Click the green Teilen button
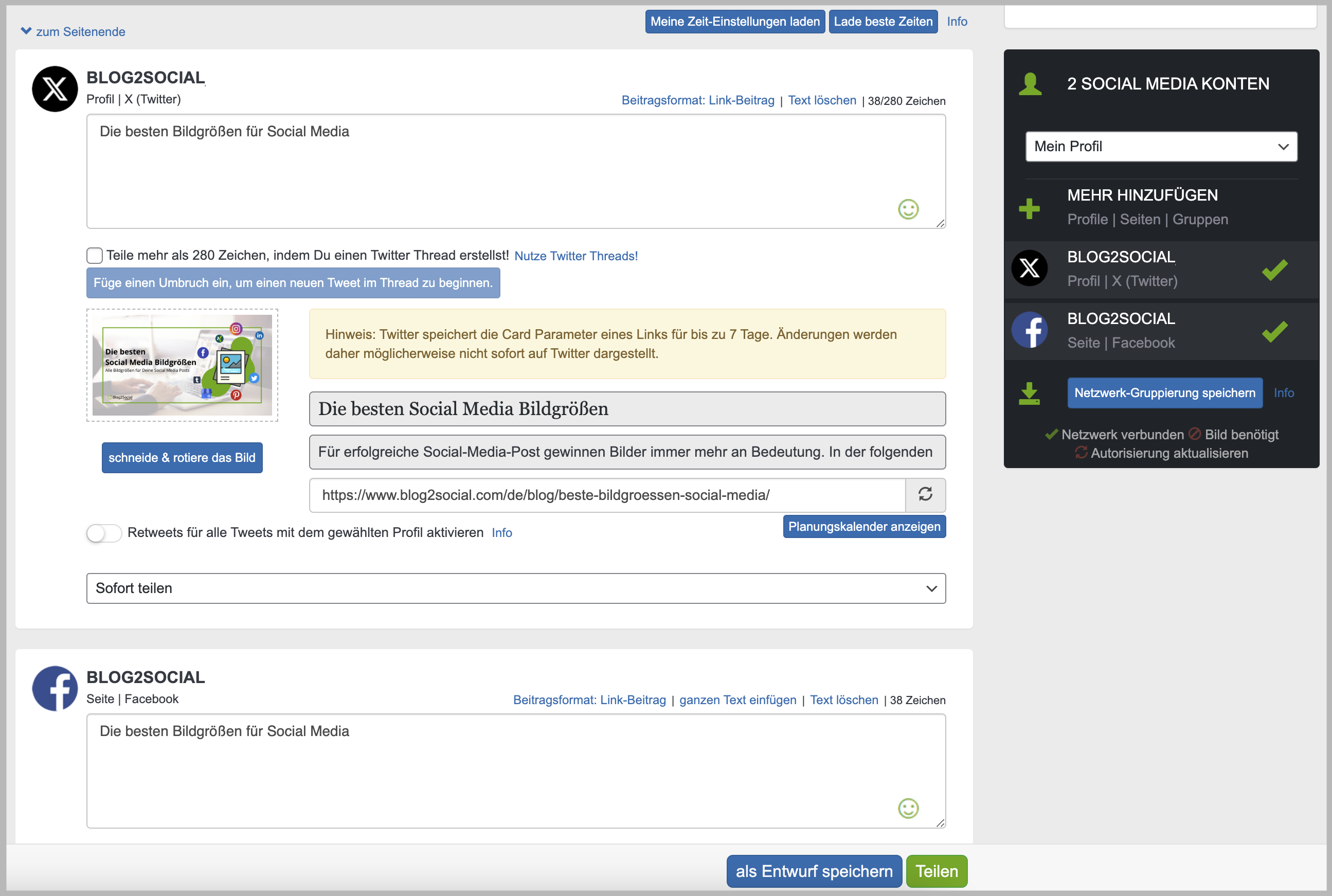Image resolution: width=1332 pixels, height=896 pixels. (936, 871)
